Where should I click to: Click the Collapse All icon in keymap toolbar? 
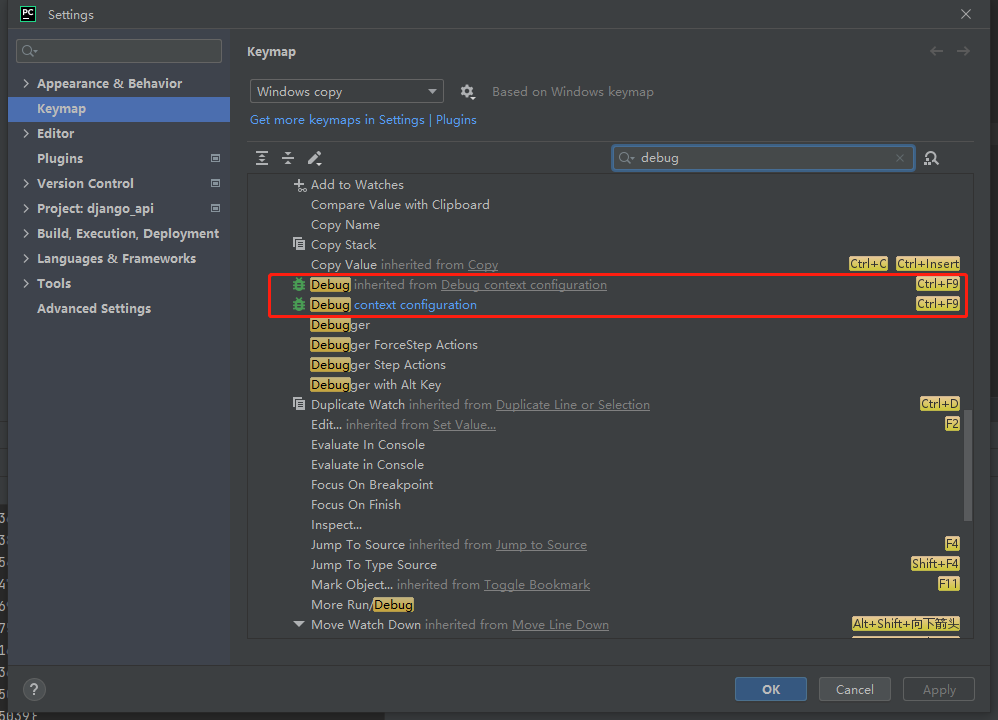tap(288, 158)
